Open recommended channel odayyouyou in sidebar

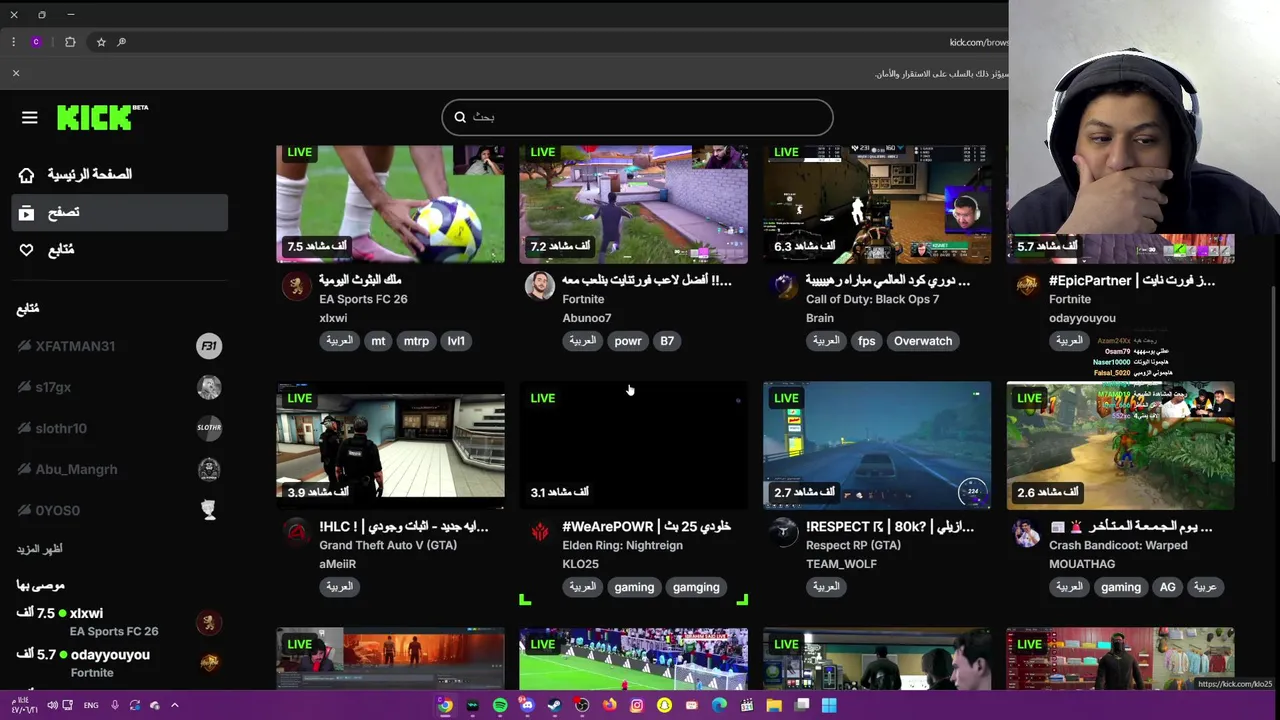coord(120,663)
